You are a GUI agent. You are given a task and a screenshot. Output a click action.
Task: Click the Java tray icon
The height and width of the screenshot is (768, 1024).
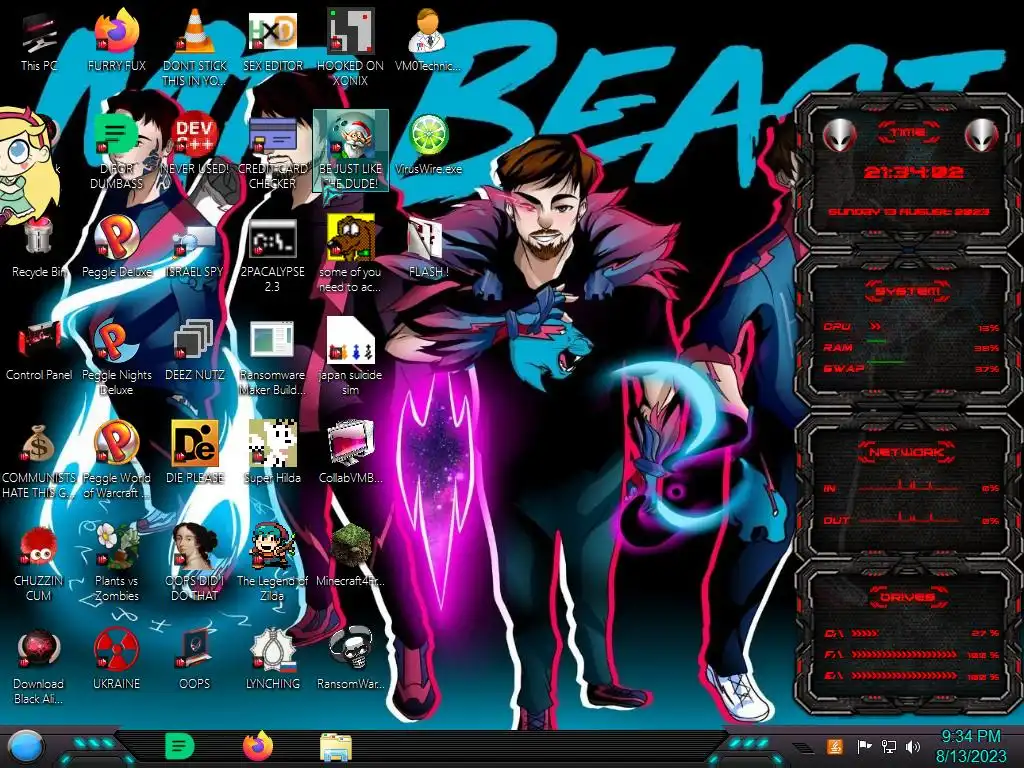click(835, 746)
